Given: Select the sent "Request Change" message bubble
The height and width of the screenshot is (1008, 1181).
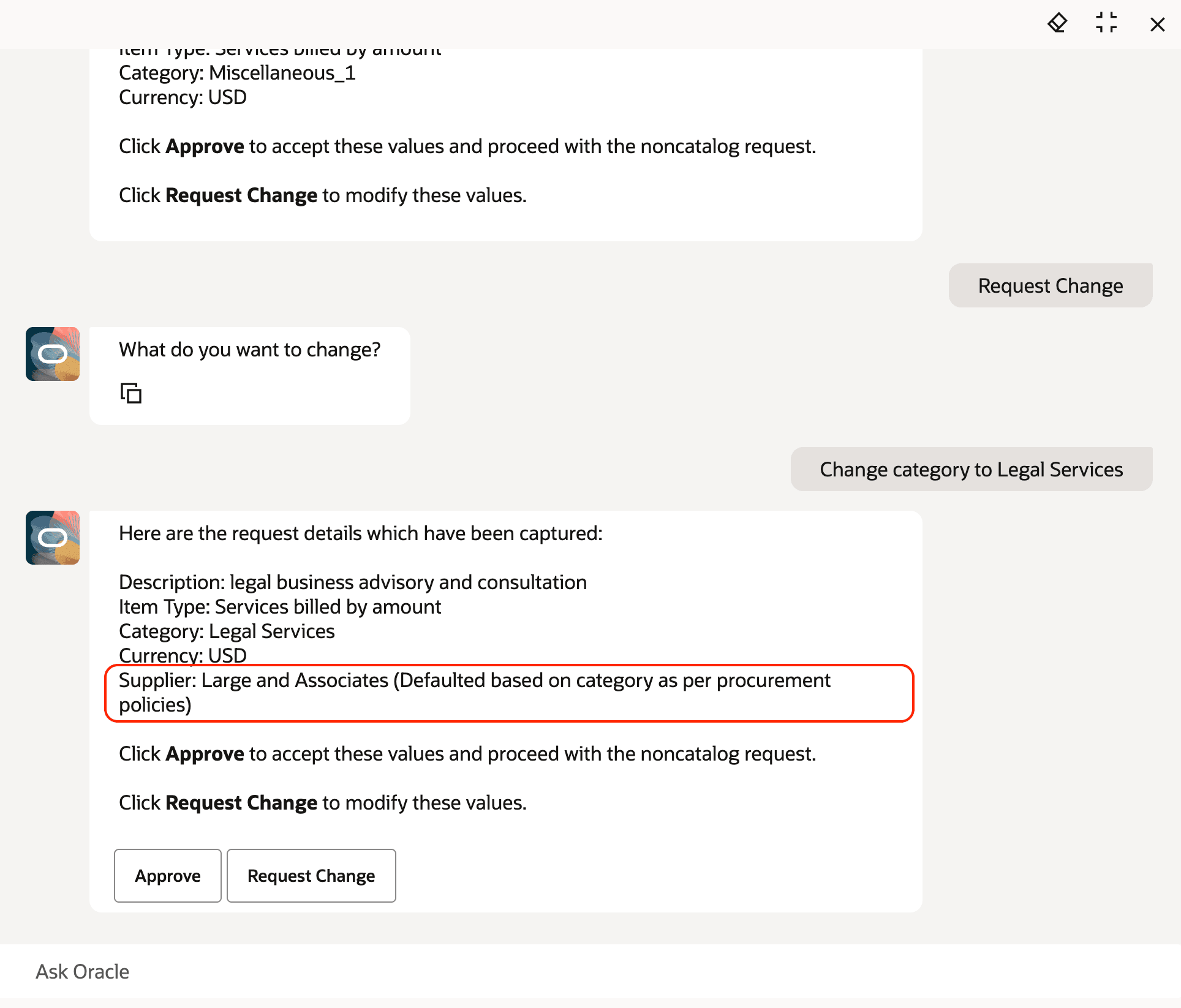Looking at the screenshot, I should [1051, 285].
